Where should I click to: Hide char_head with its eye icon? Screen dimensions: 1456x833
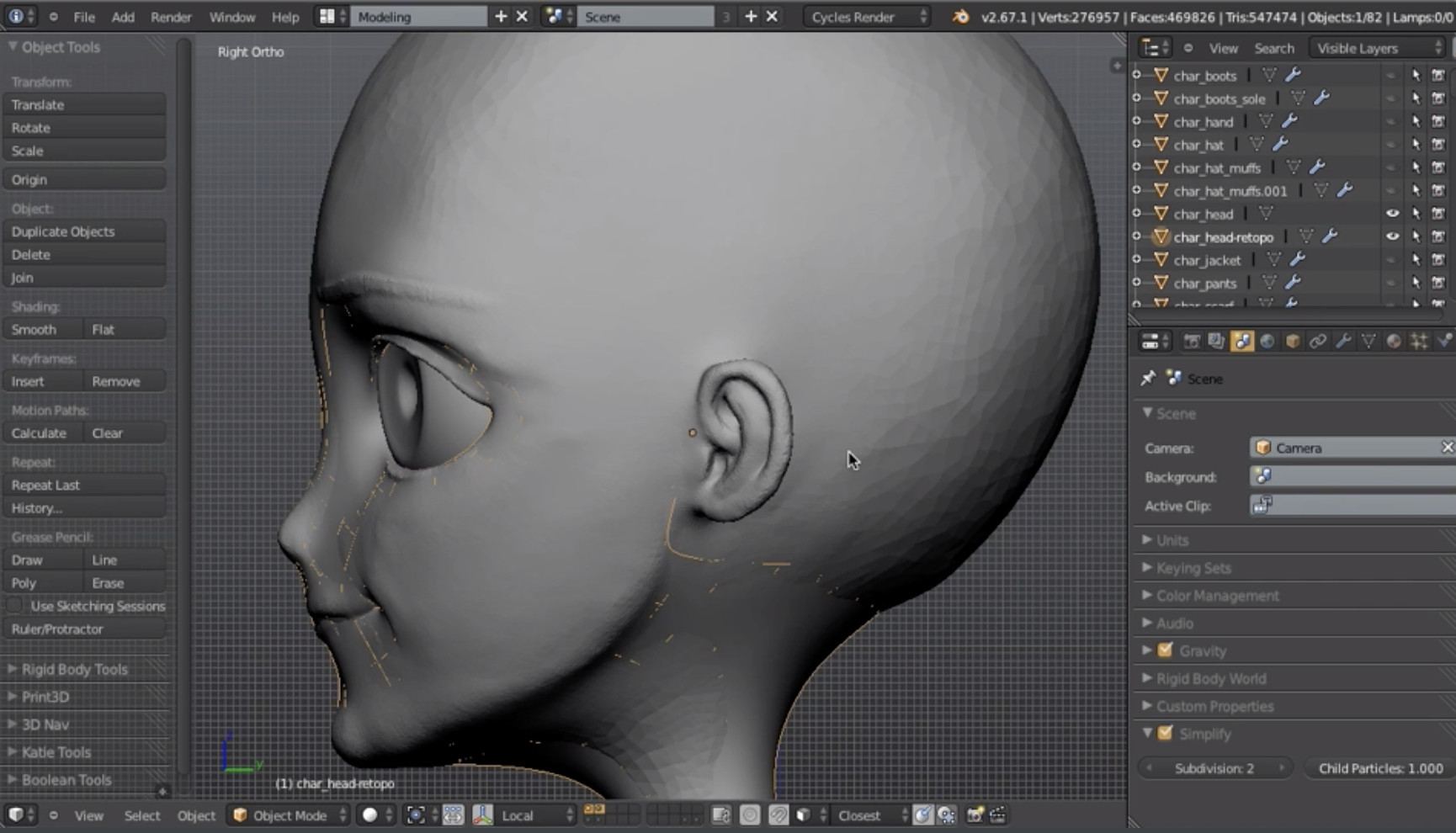pyautogui.click(x=1392, y=214)
